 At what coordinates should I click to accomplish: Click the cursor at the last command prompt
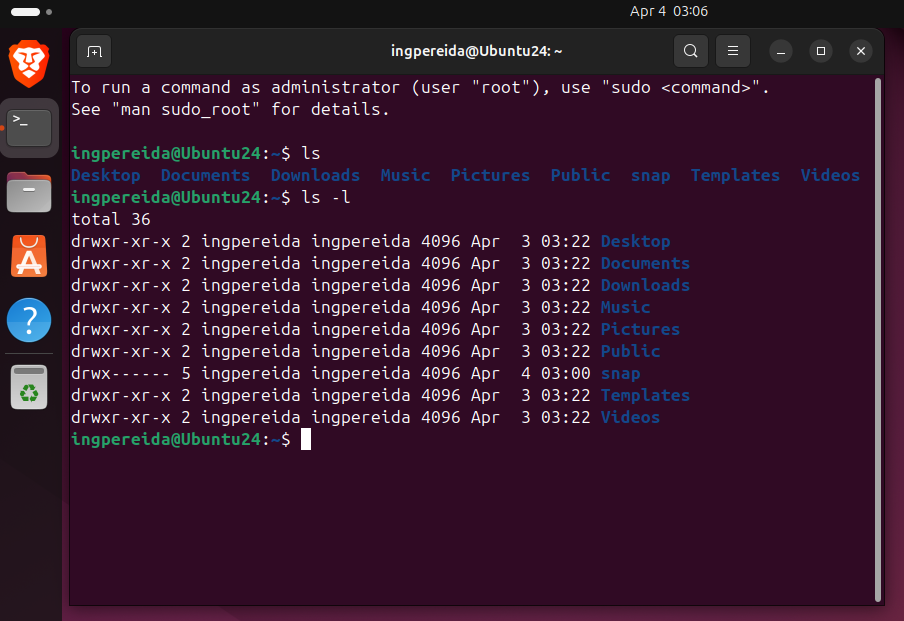pos(306,439)
